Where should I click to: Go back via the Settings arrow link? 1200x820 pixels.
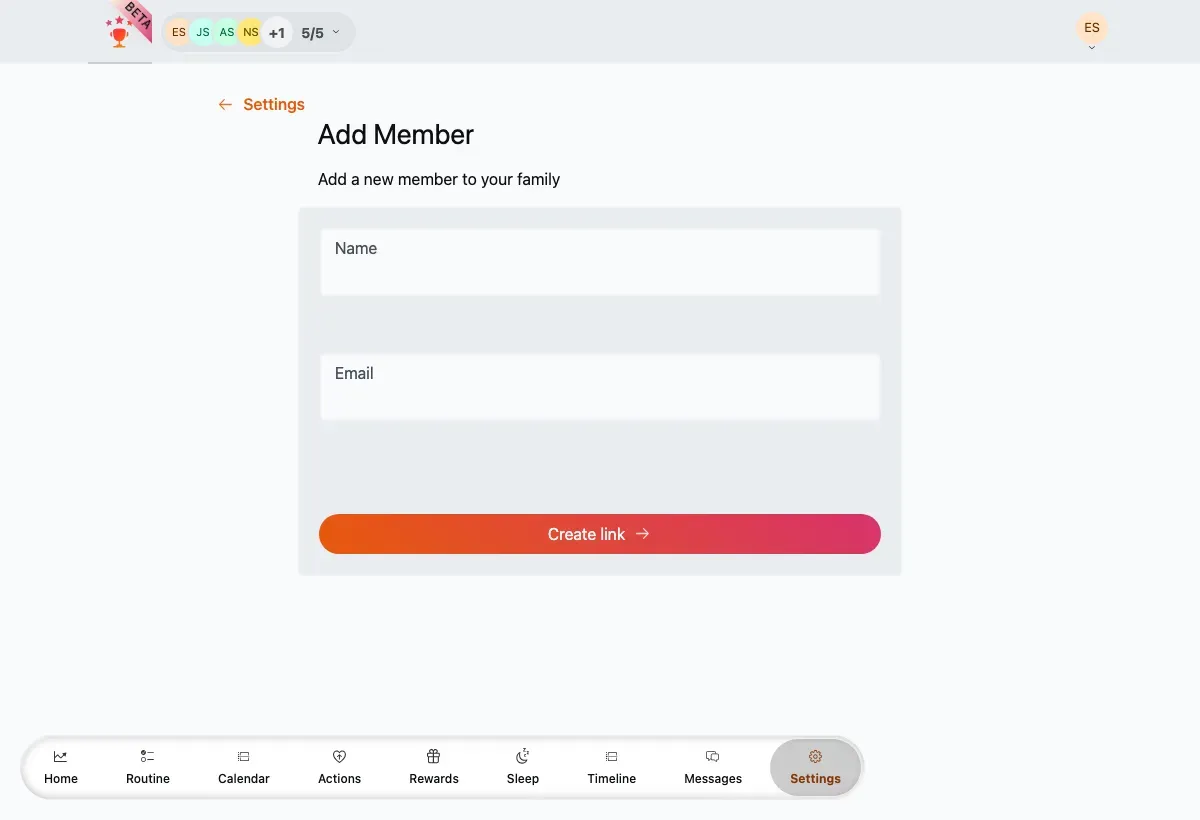pyautogui.click(x=261, y=104)
